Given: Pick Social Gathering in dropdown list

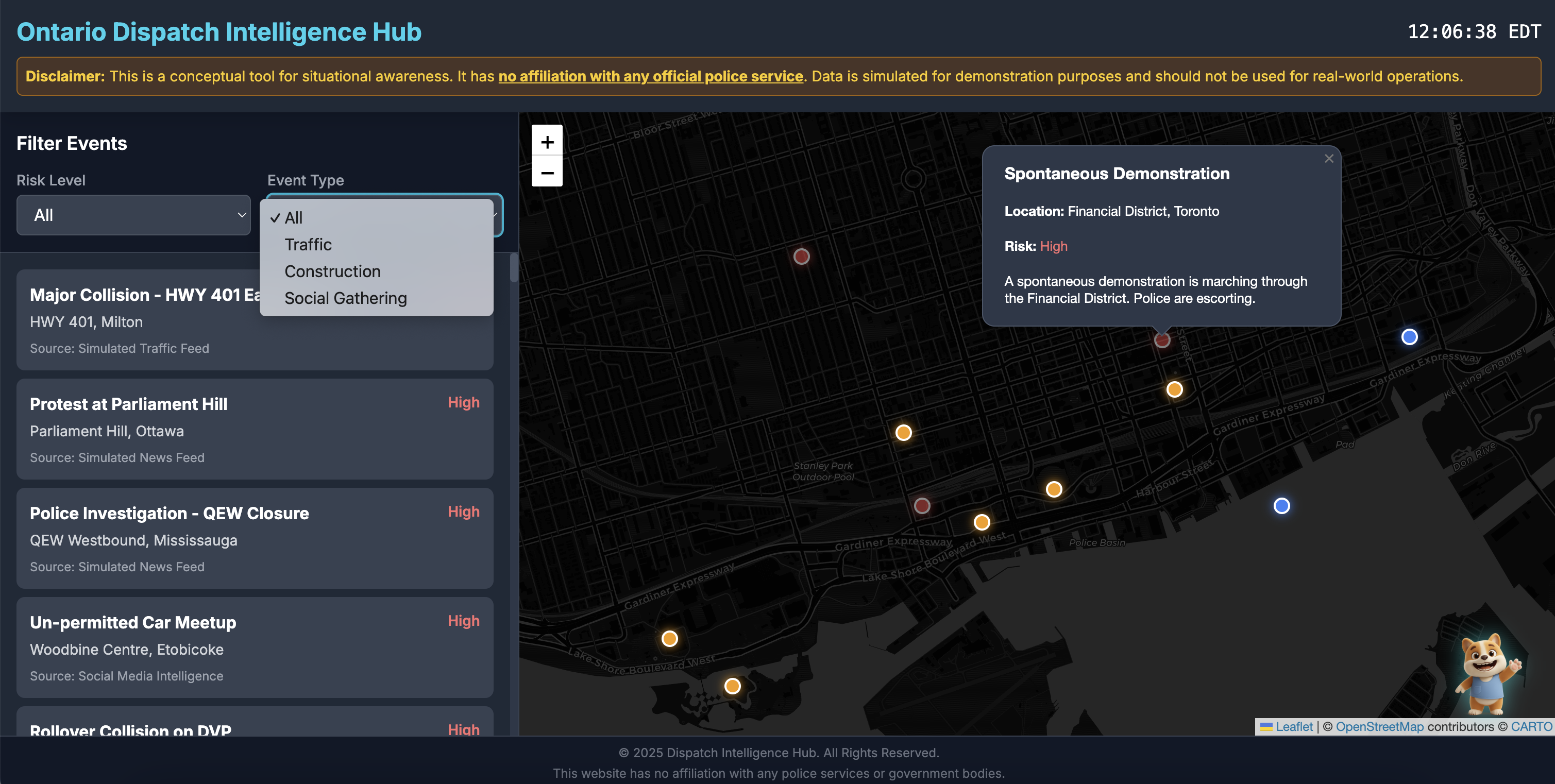Looking at the screenshot, I should click(345, 298).
